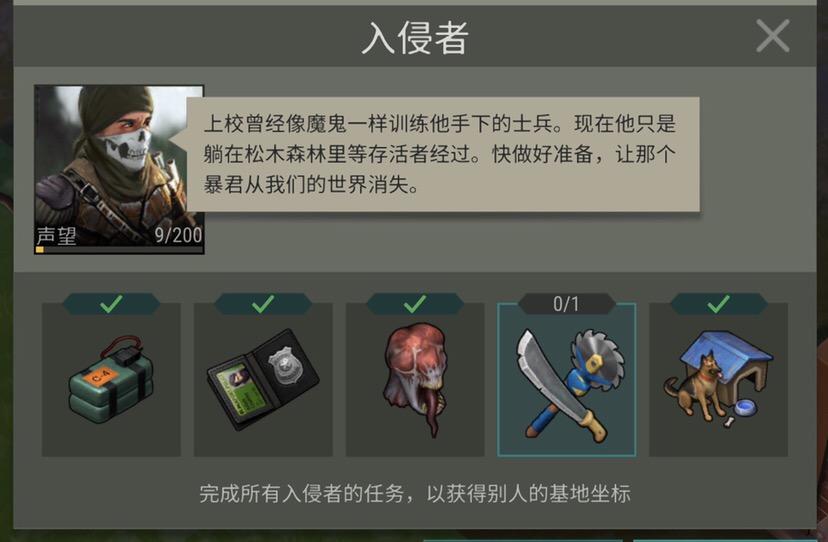Click the 9/200 reputation counter
The width and height of the screenshot is (828, 542).
(178, 235)
